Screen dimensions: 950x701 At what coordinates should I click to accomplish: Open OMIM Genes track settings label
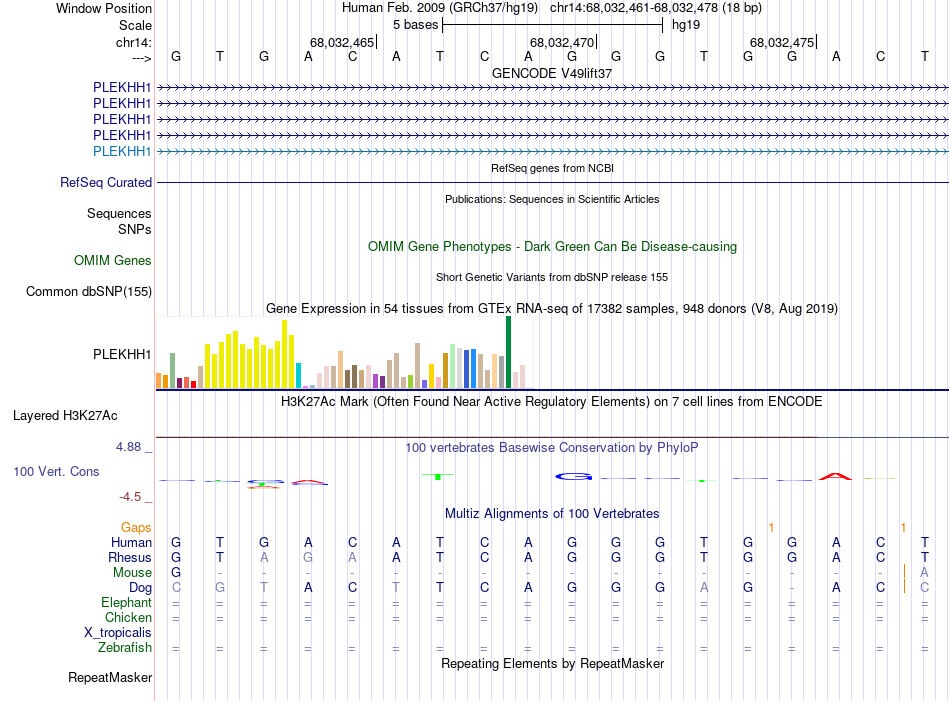pyautogui.click(x=113, y=261)
